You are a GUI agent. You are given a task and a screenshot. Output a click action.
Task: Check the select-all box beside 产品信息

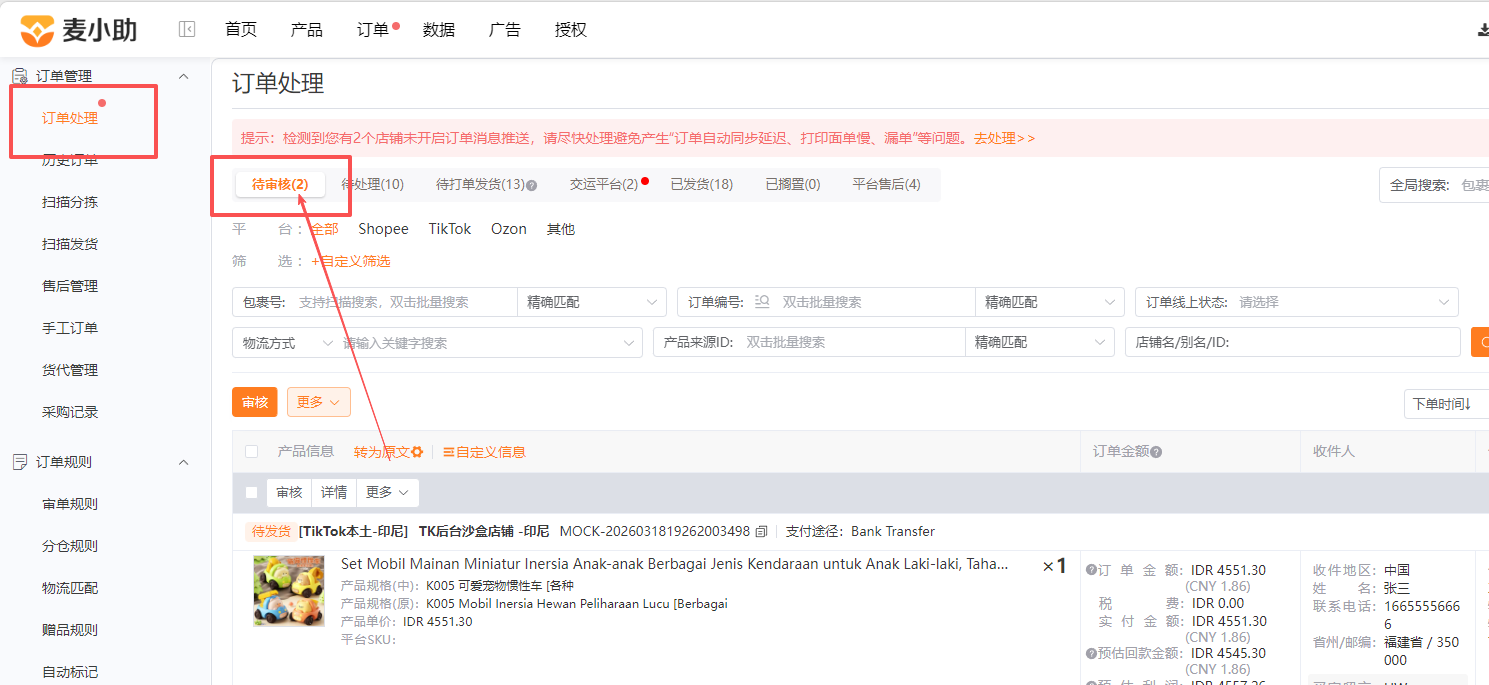(251, 452)
